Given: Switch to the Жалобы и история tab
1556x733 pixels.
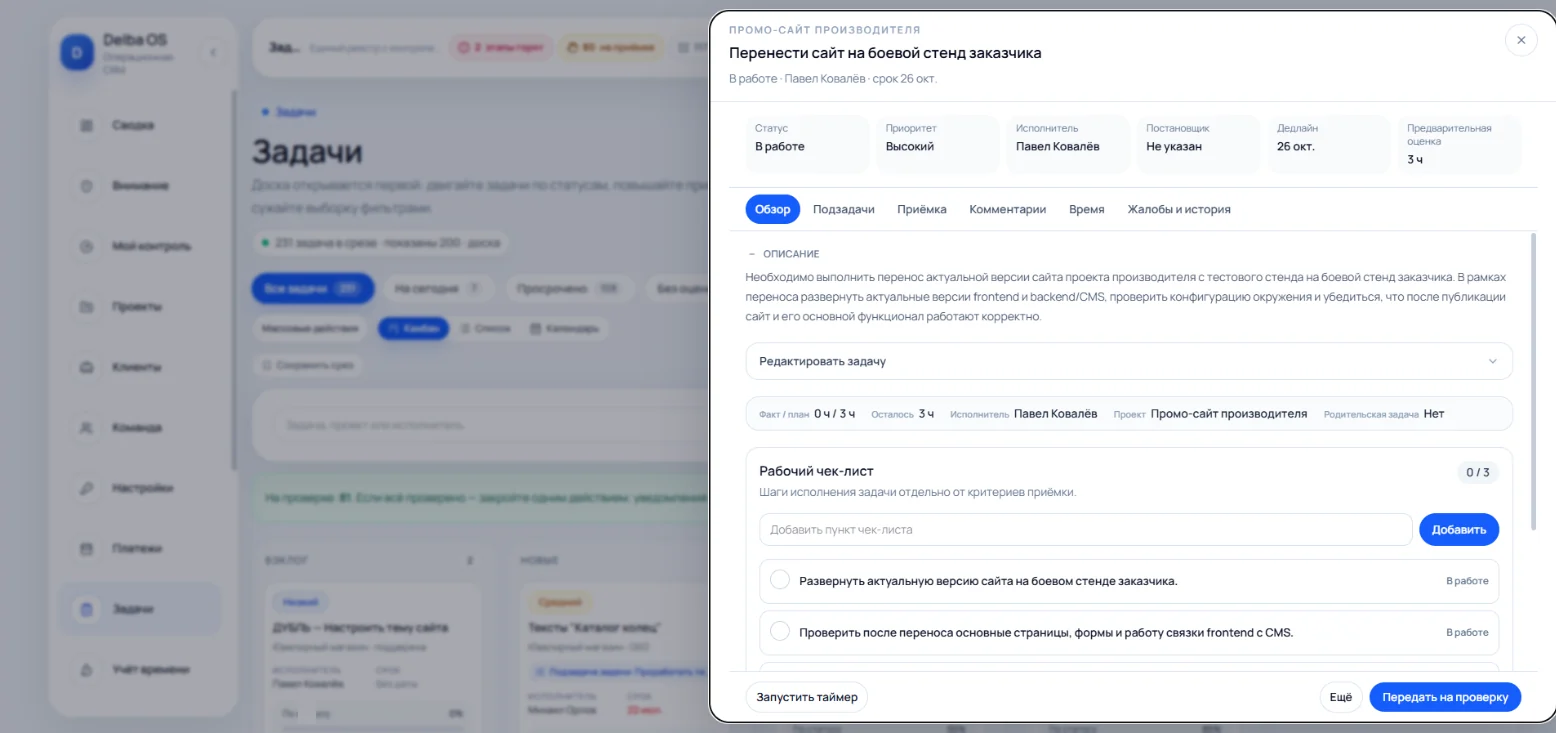Looking at the screenshot, I should pos(1179,209).
